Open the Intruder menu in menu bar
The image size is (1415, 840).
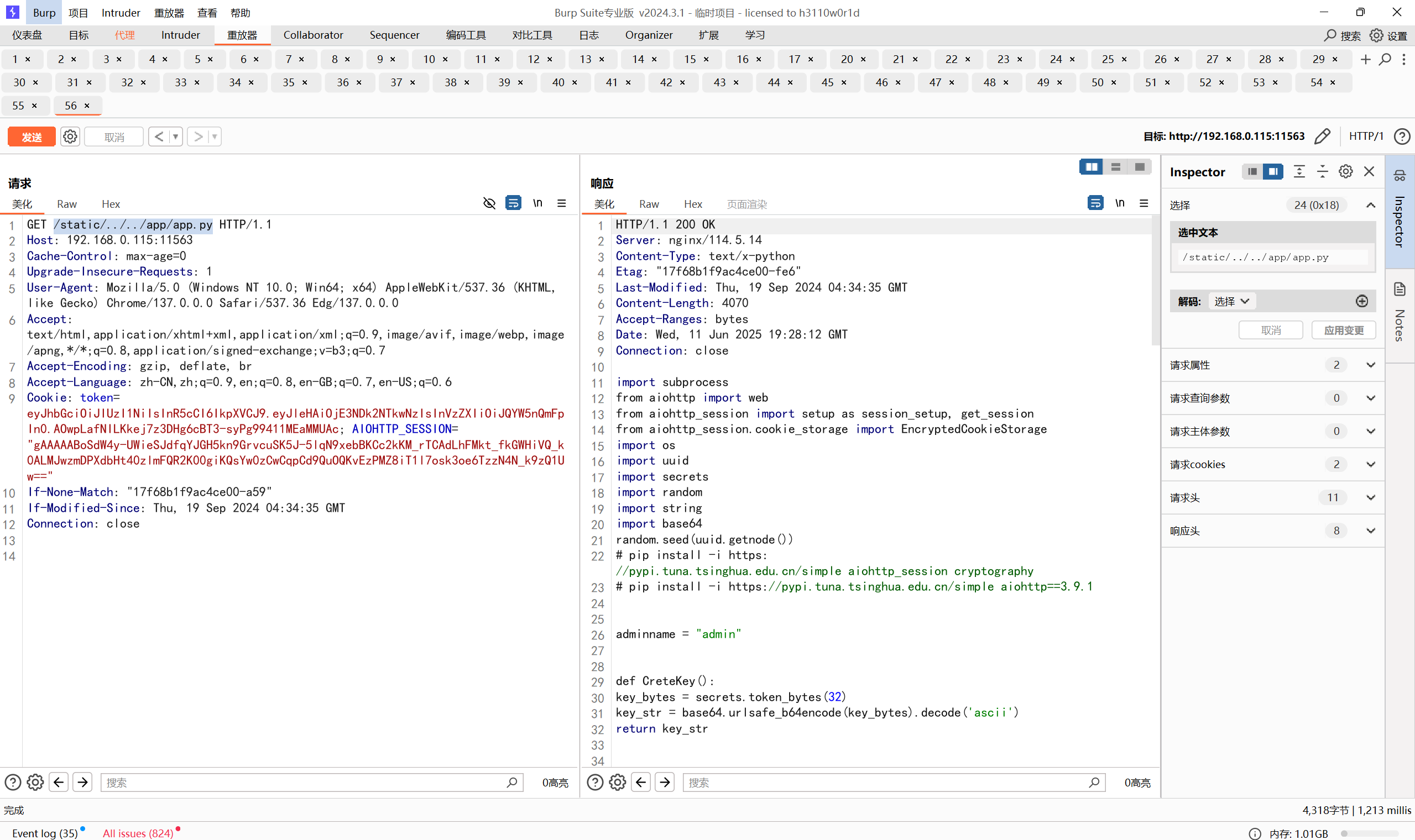click(x=121, y=13)
